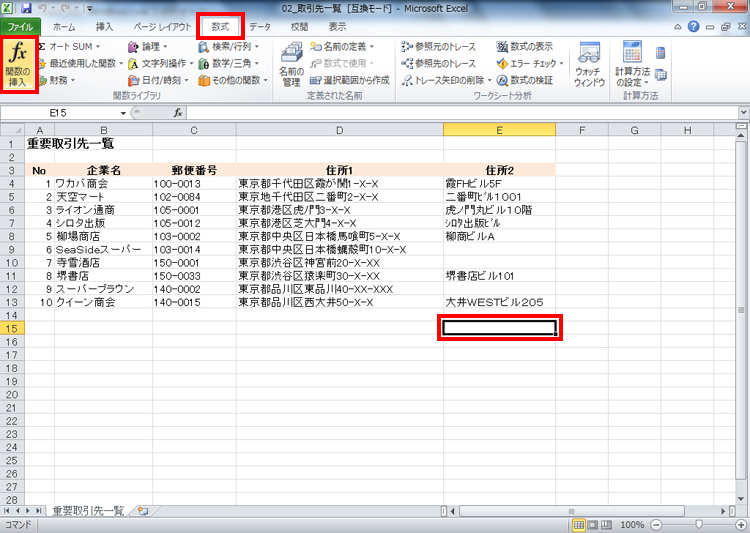Select column D header

[339, 130]
